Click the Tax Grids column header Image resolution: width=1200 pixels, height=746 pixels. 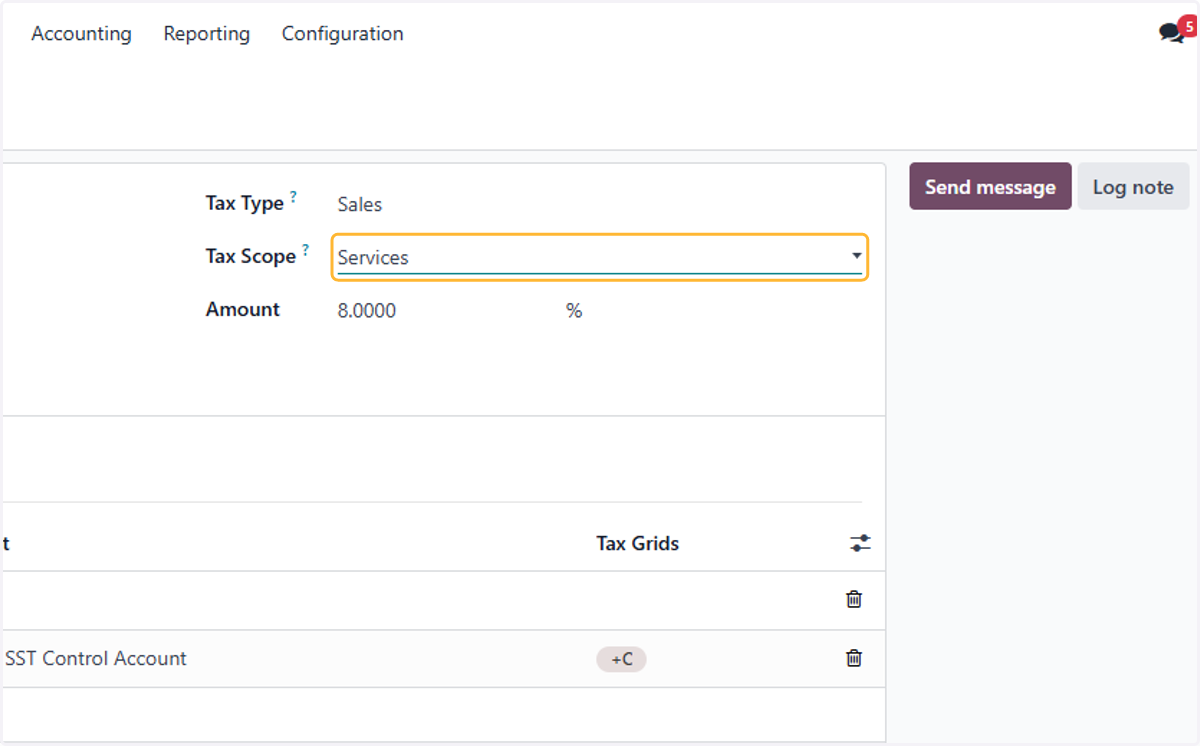[638, 544]
